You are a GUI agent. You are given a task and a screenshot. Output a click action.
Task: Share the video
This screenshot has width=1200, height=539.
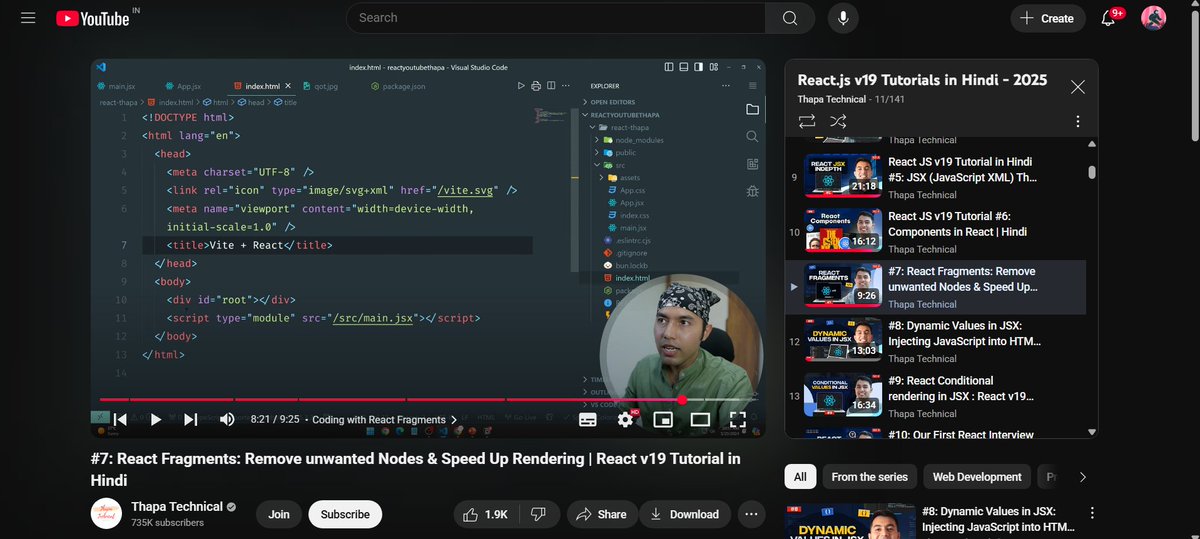point(601,514)
